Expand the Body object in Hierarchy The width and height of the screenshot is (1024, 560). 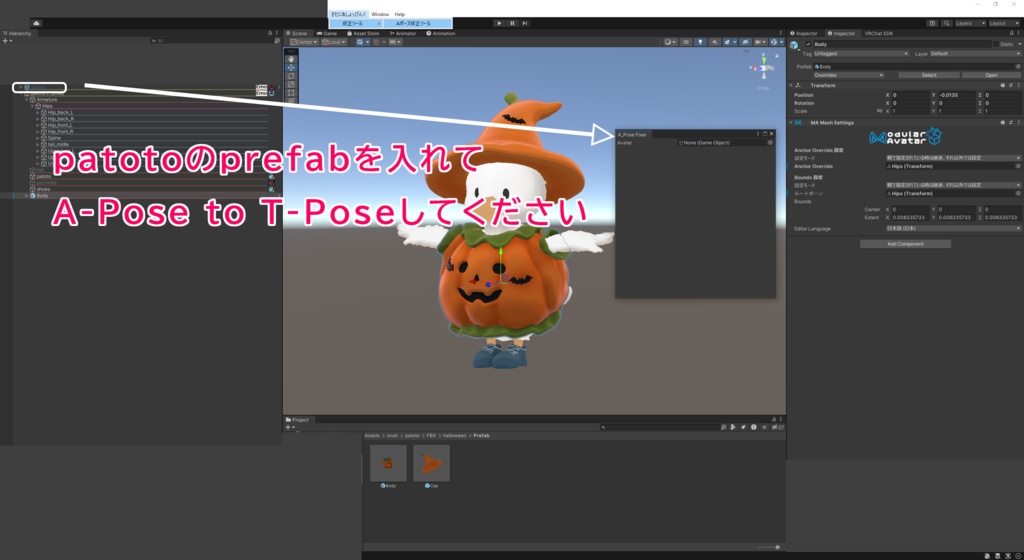tap(26, 196)
